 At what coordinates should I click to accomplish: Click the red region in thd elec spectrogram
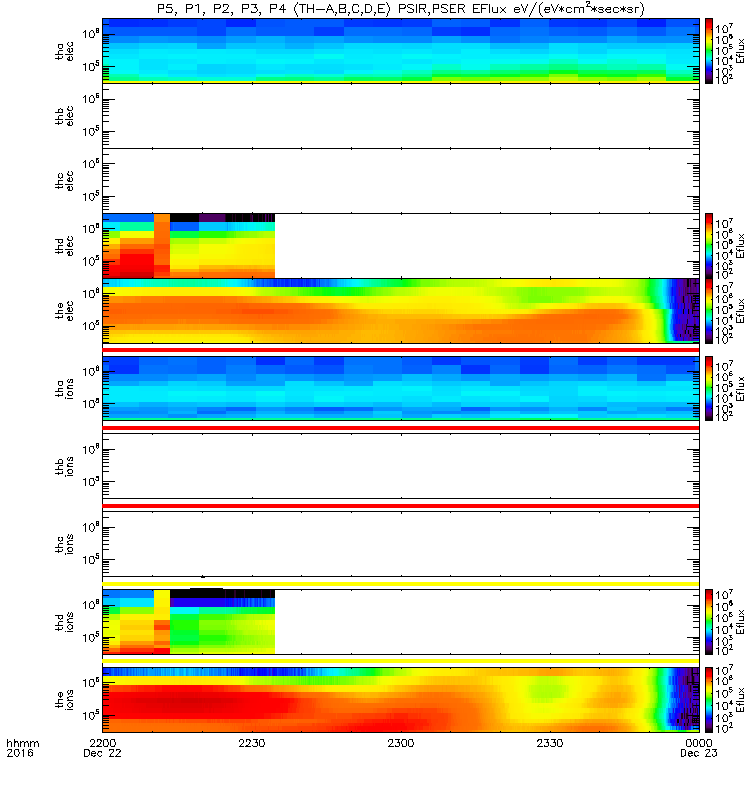[135, 265]
